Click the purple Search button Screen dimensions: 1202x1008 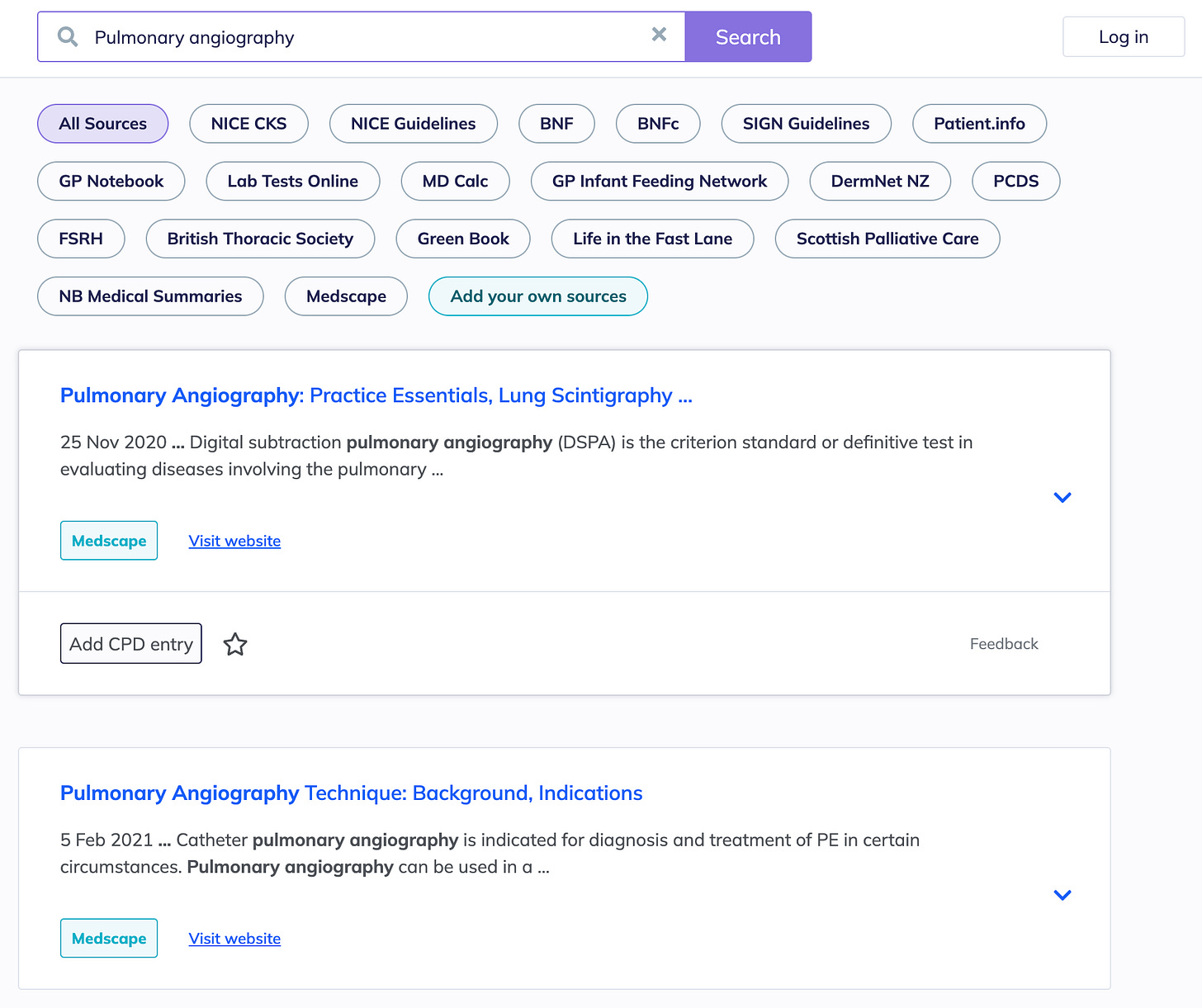[x=748, y=37]
